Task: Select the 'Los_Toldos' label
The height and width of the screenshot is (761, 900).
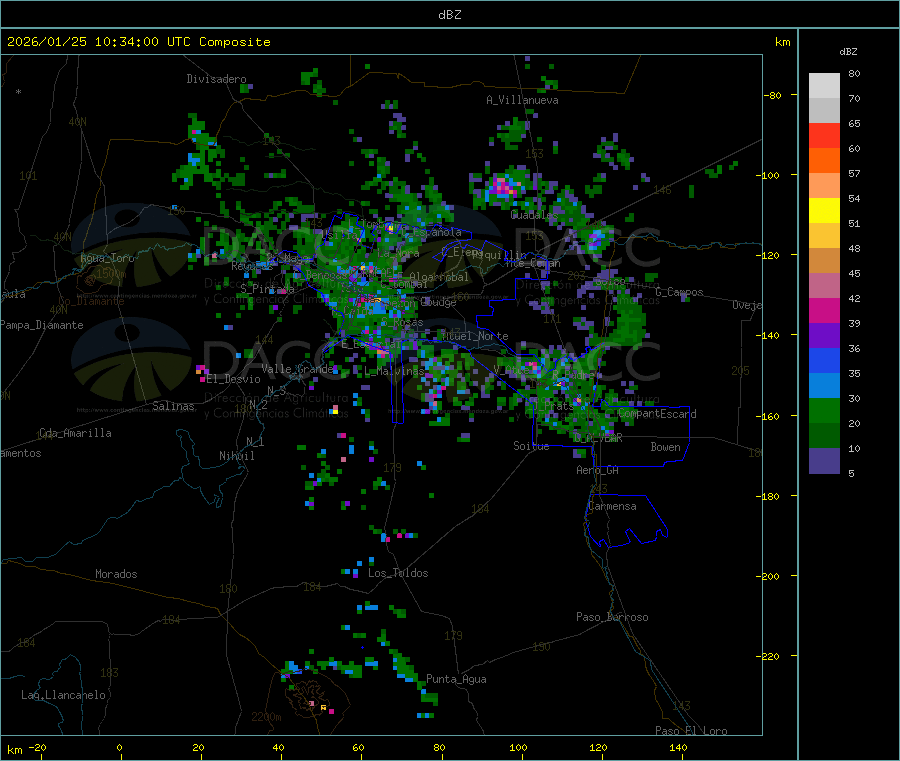Action: click(x=398, y=573)
